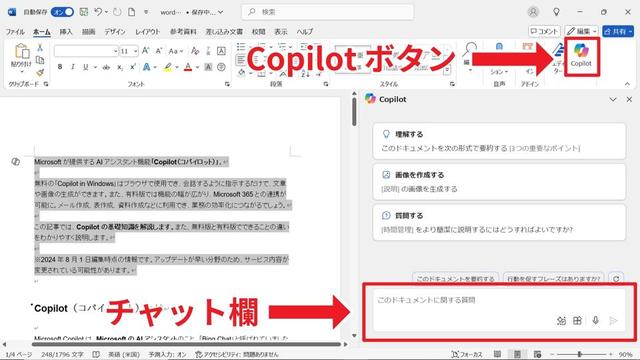Open the font name dropdown
Image resolution: width=640 pixels, height=360 pixels.
click(116, 51)
